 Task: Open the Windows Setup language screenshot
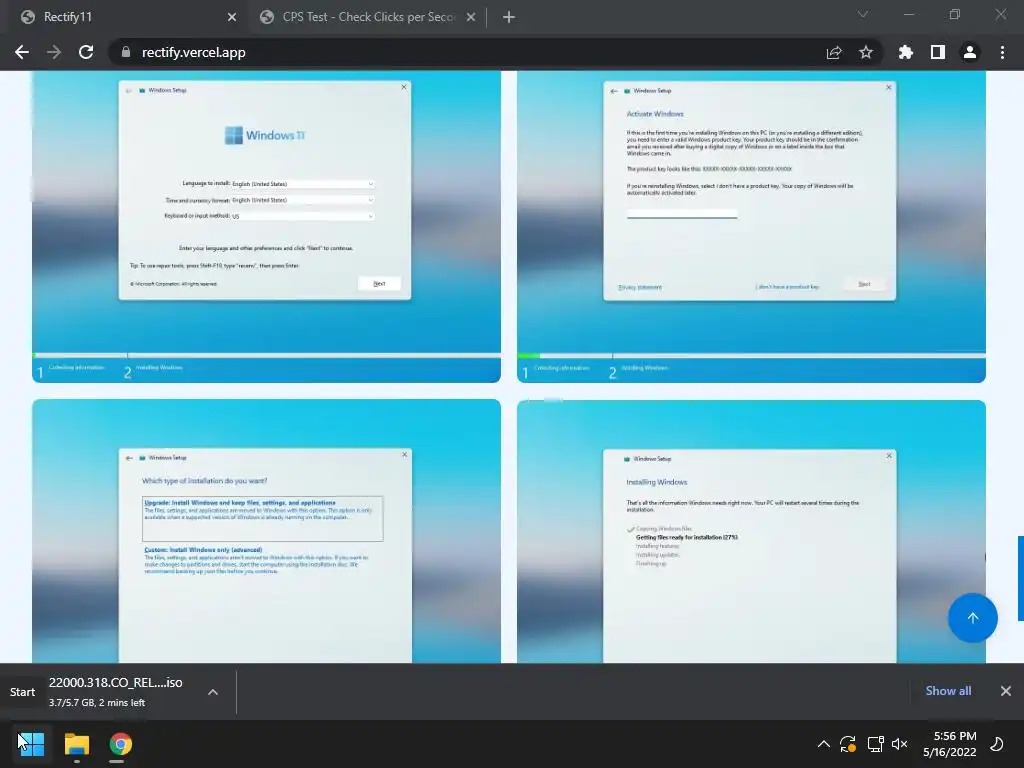(x=266, y=227)
